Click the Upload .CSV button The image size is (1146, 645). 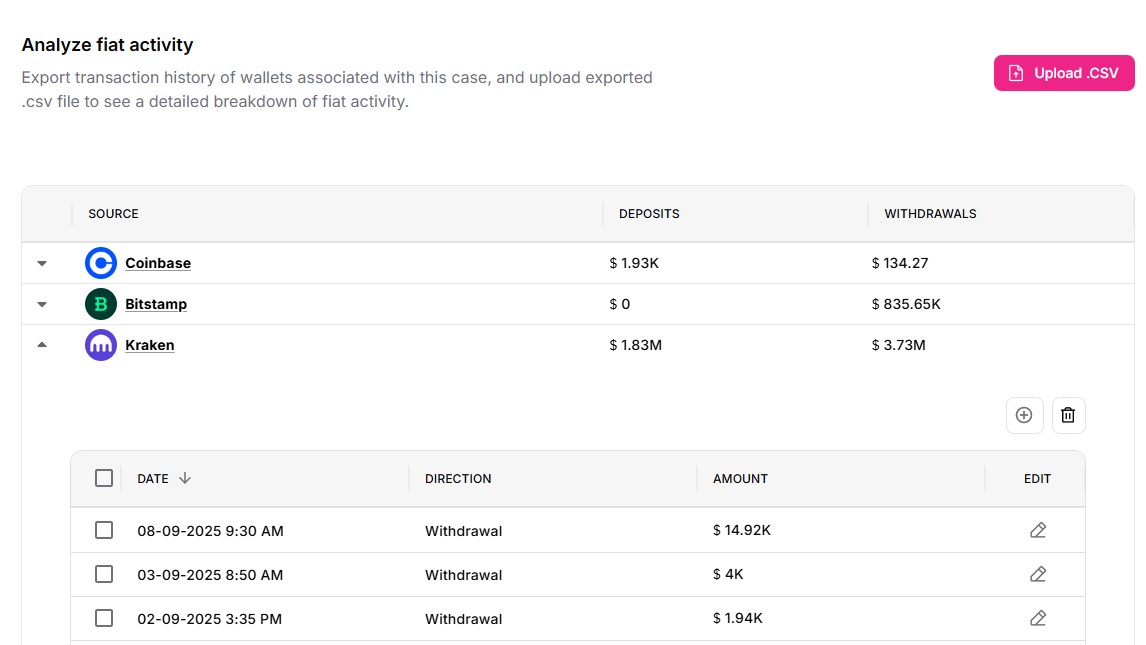click(x=1063, y=73)
